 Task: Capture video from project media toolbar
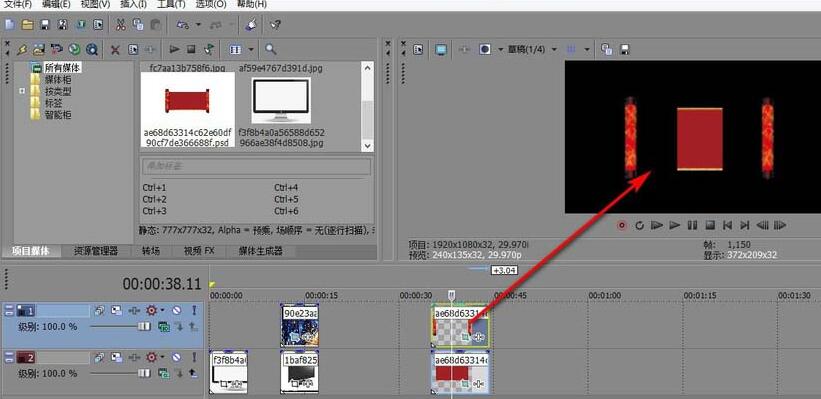pos(57,49)
